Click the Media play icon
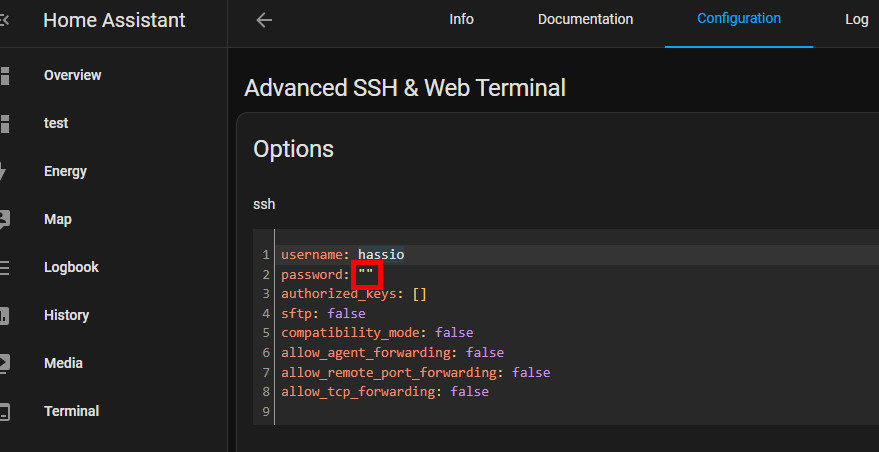Screen dimensions: 879x452 pos(4,363)
